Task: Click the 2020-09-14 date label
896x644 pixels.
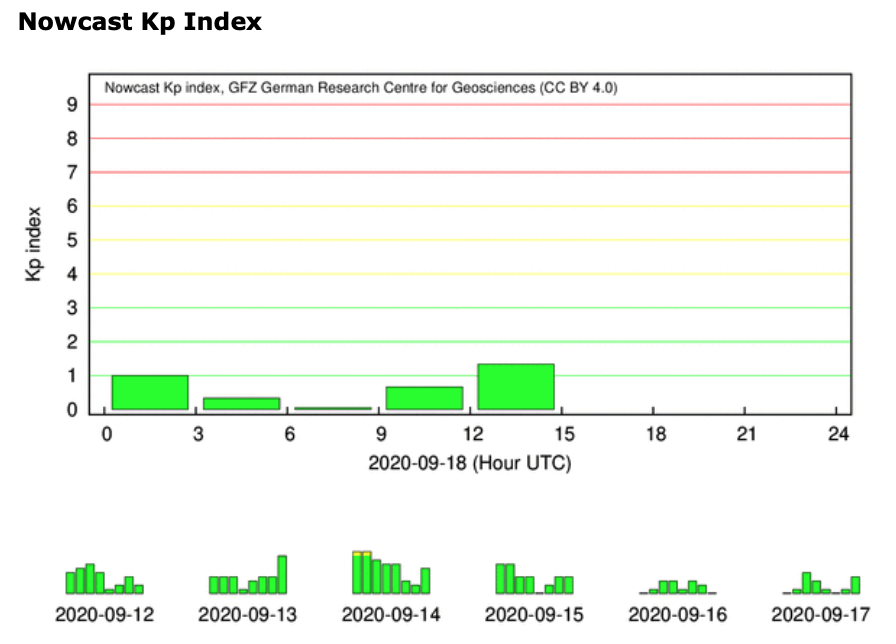Action: [391, 613]
